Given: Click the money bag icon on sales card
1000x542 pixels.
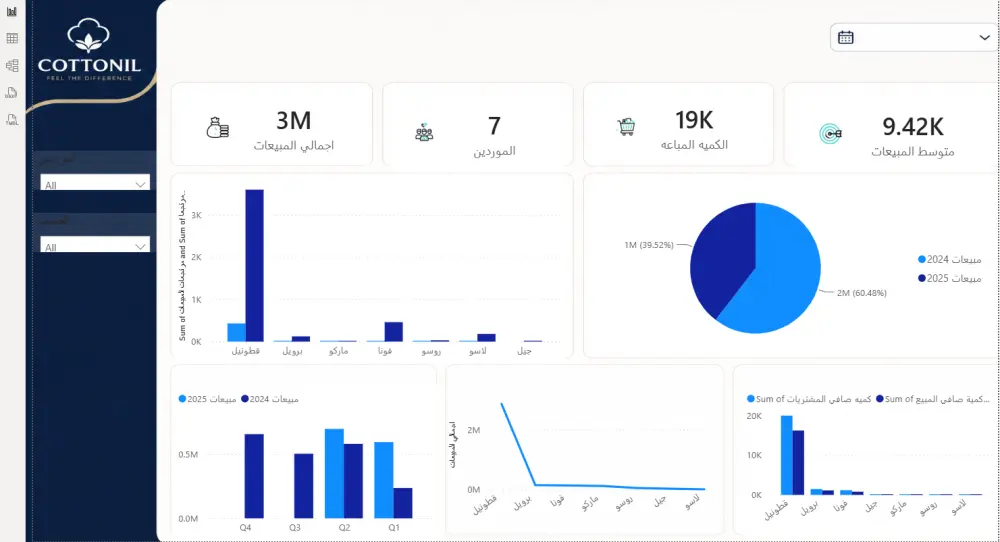Looking at the screenshot, I should tap(217, 128).
